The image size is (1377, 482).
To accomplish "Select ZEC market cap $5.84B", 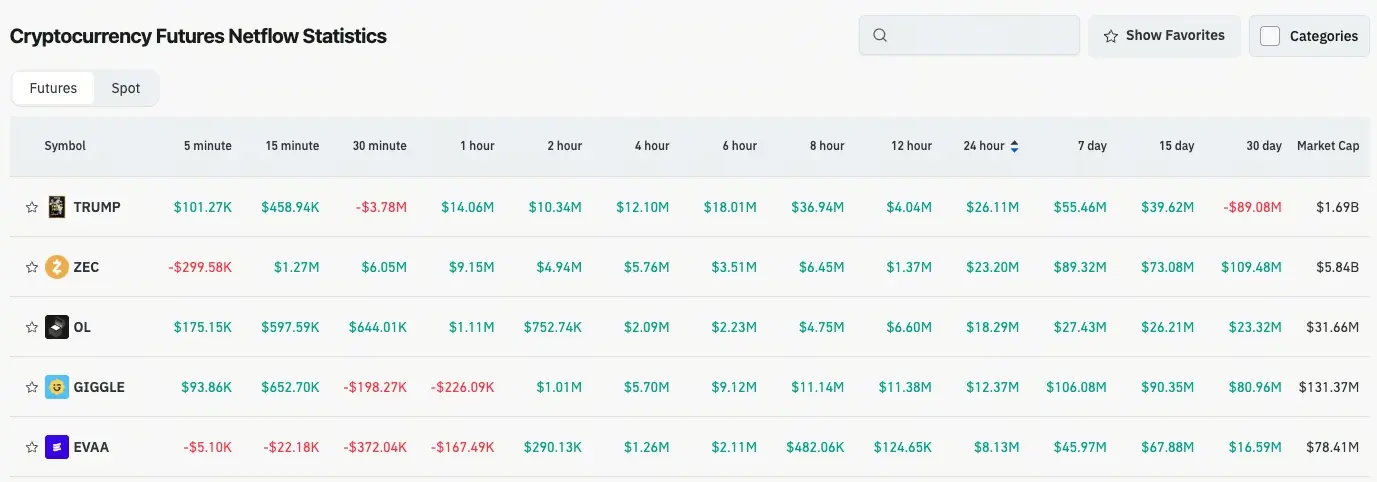I will point(1338,267).
